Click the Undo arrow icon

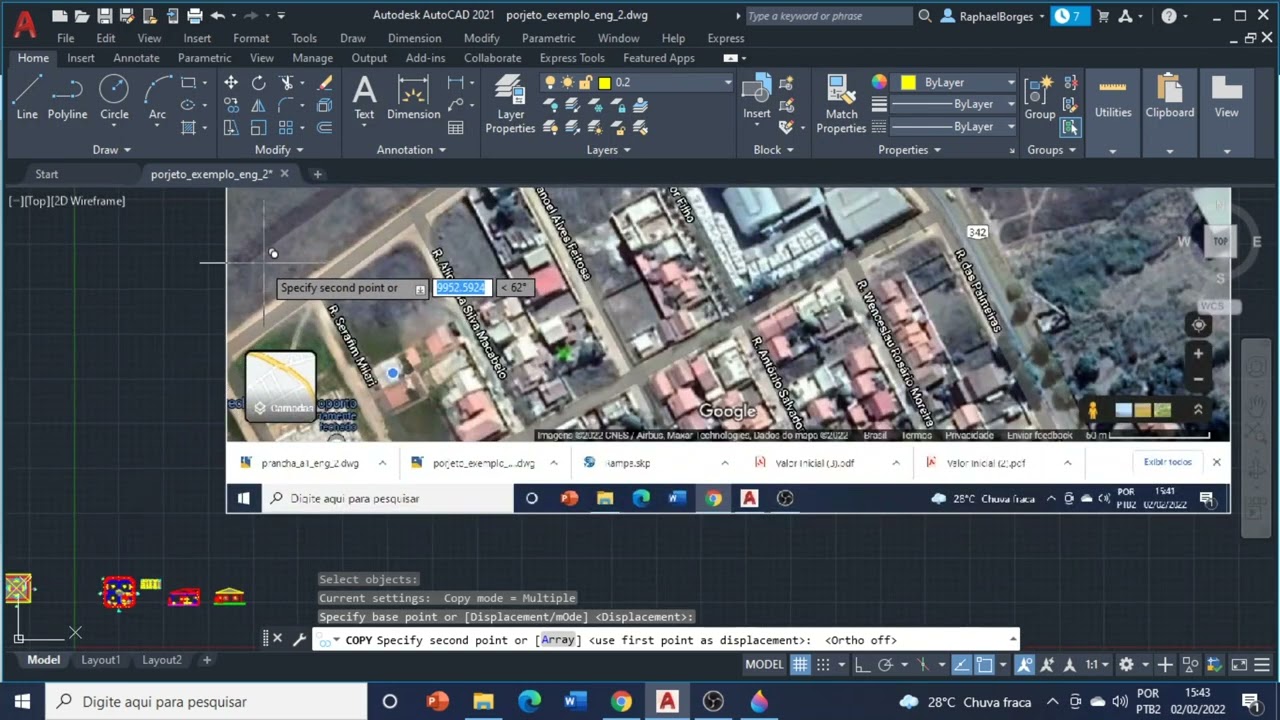tap(217, 16)
